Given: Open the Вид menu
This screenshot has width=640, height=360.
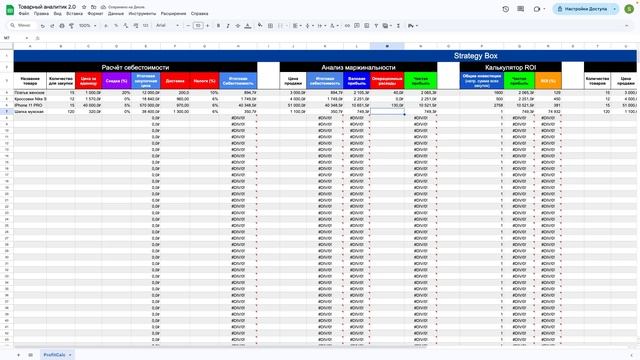Looking at the screenshot, I should [58, 13].
